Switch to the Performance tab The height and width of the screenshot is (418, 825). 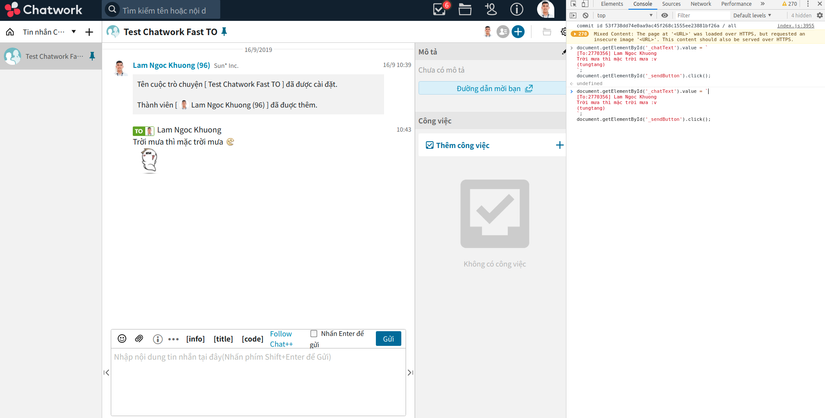tap(736, 4)
